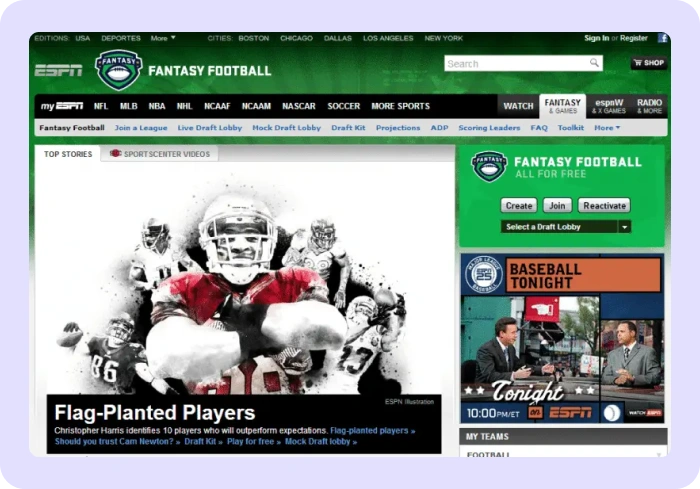Screen dimensions: 700x489
Task: Open the Draft Kit subnav link
Action: pos(348,128)
